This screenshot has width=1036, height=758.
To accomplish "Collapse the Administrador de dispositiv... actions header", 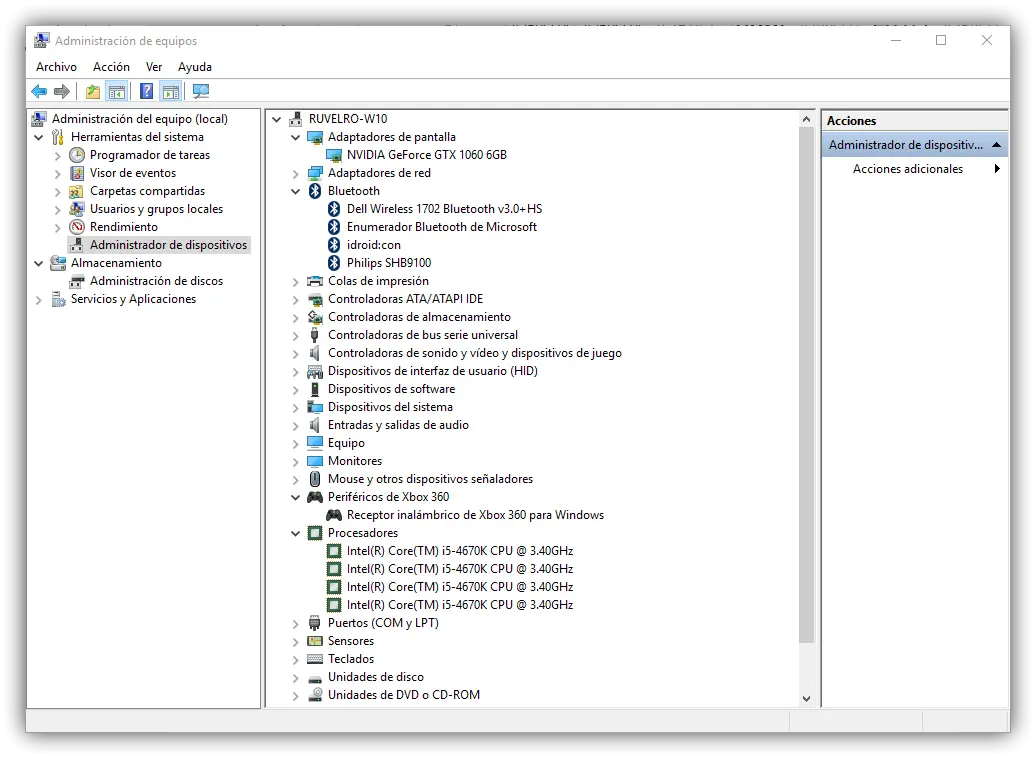I will click(x=996, y=145).
